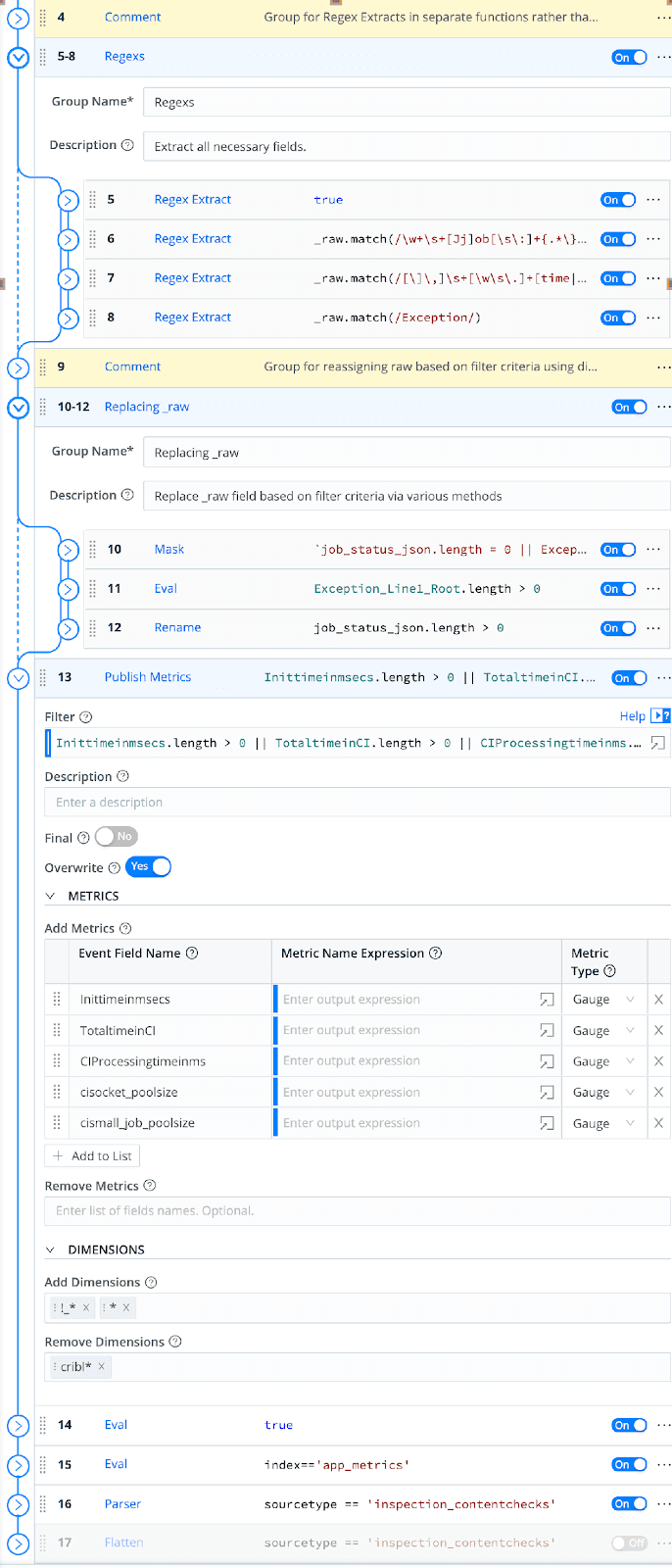Collapse the METRICS section
672x1568 pixels.
tap(51, 896)
